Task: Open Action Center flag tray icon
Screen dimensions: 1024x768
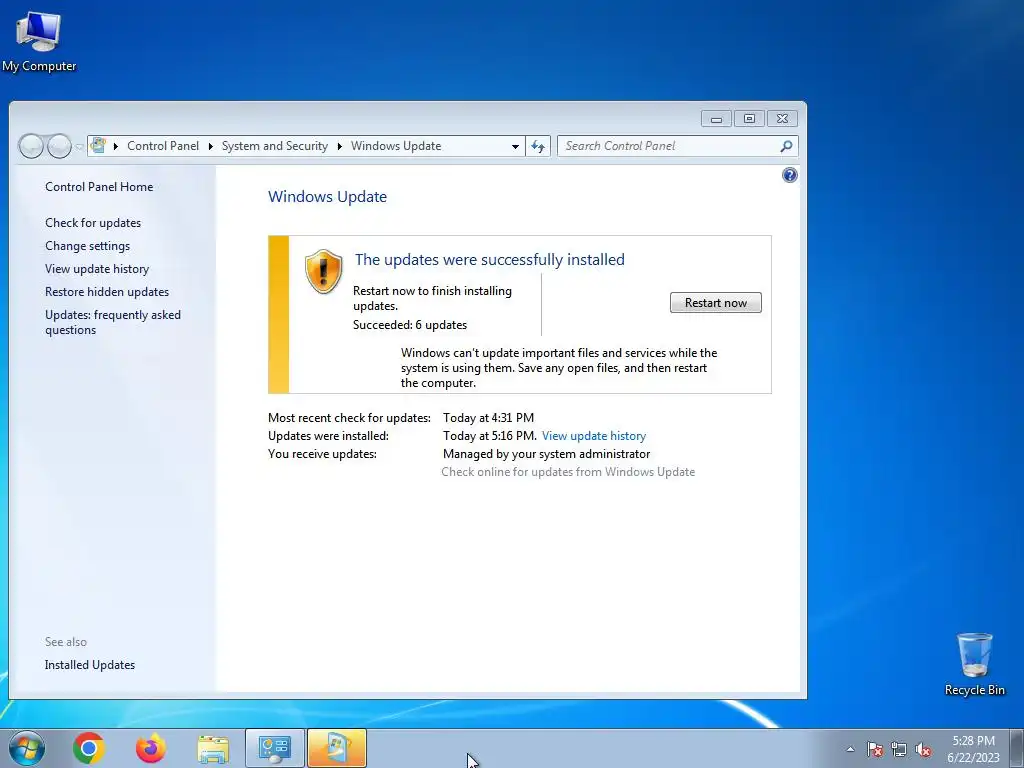Action: [875, 749]
